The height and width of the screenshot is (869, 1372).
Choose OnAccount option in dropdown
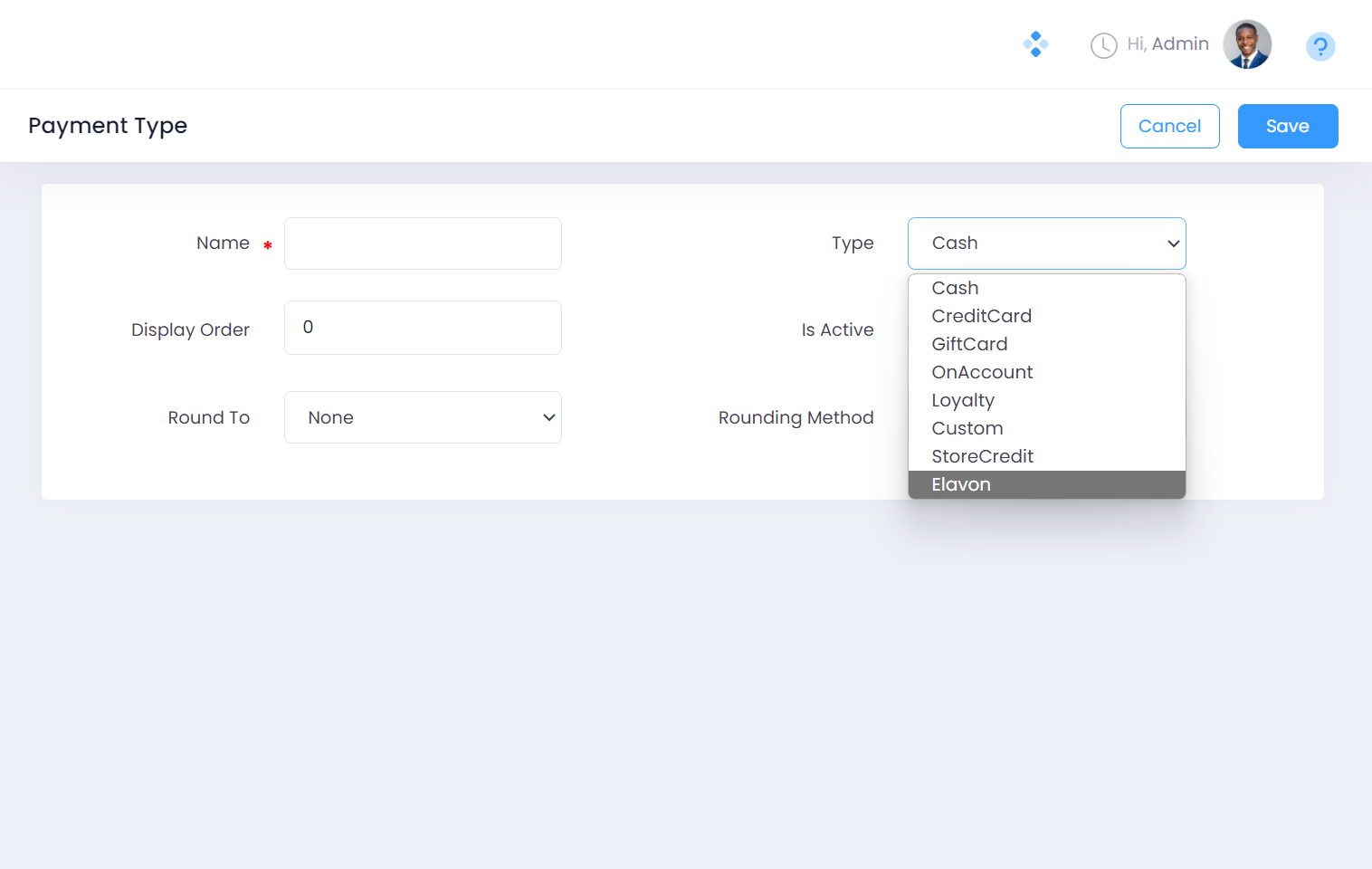coord(982,372)
